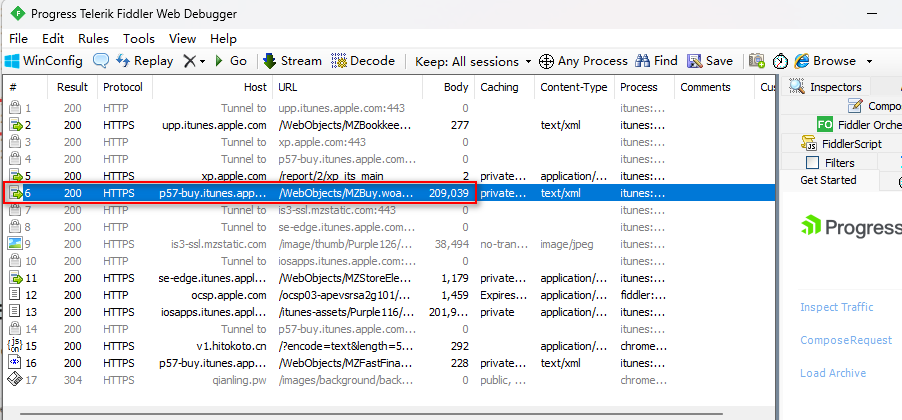Open the File menu
Viewport: 902px width, 420px height.
[18, 39]
